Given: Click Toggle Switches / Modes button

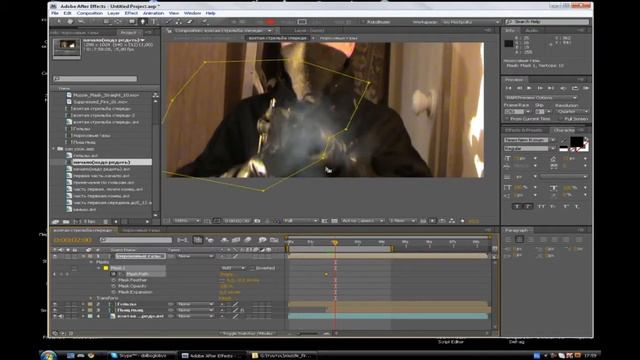Looking at the screenshot, I should coord(248,333).
